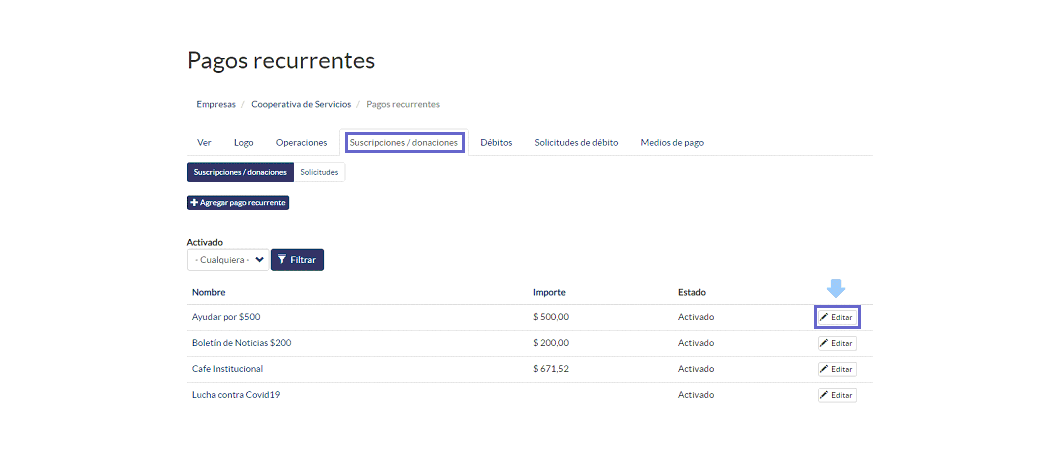Click the Nombre column header
Image resolution: width=1048 pixels, height=465 pixels.
(209, 293)
